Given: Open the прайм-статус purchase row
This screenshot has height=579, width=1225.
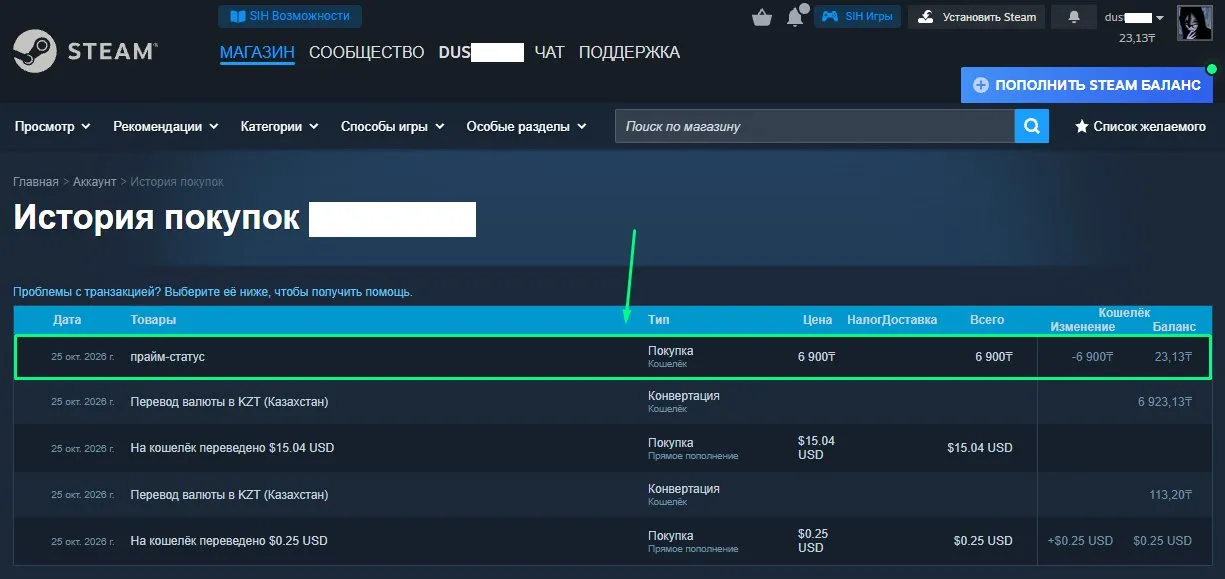Looking at the screenshot, I should [612, 356].
